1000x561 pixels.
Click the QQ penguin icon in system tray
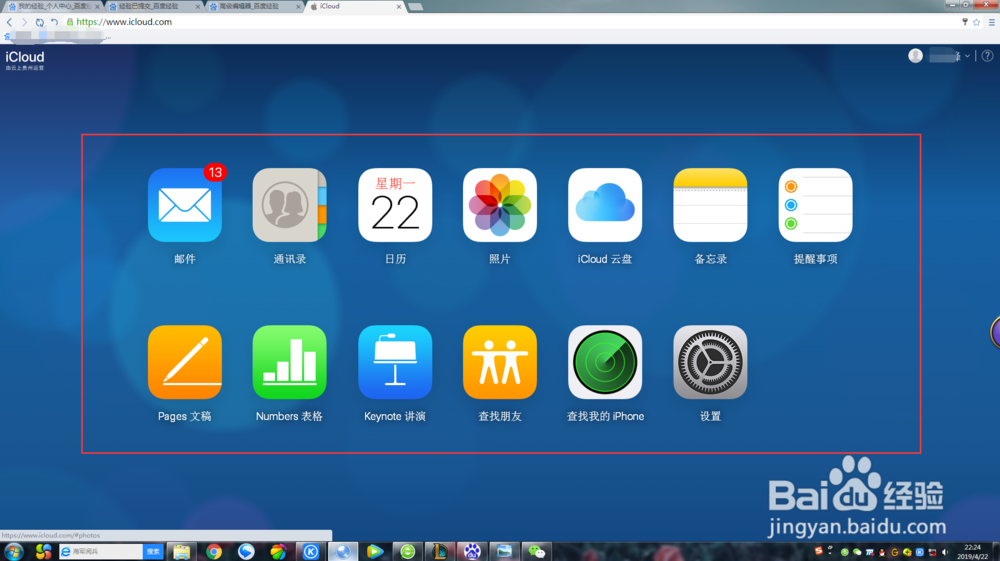(x=882, y=552)
